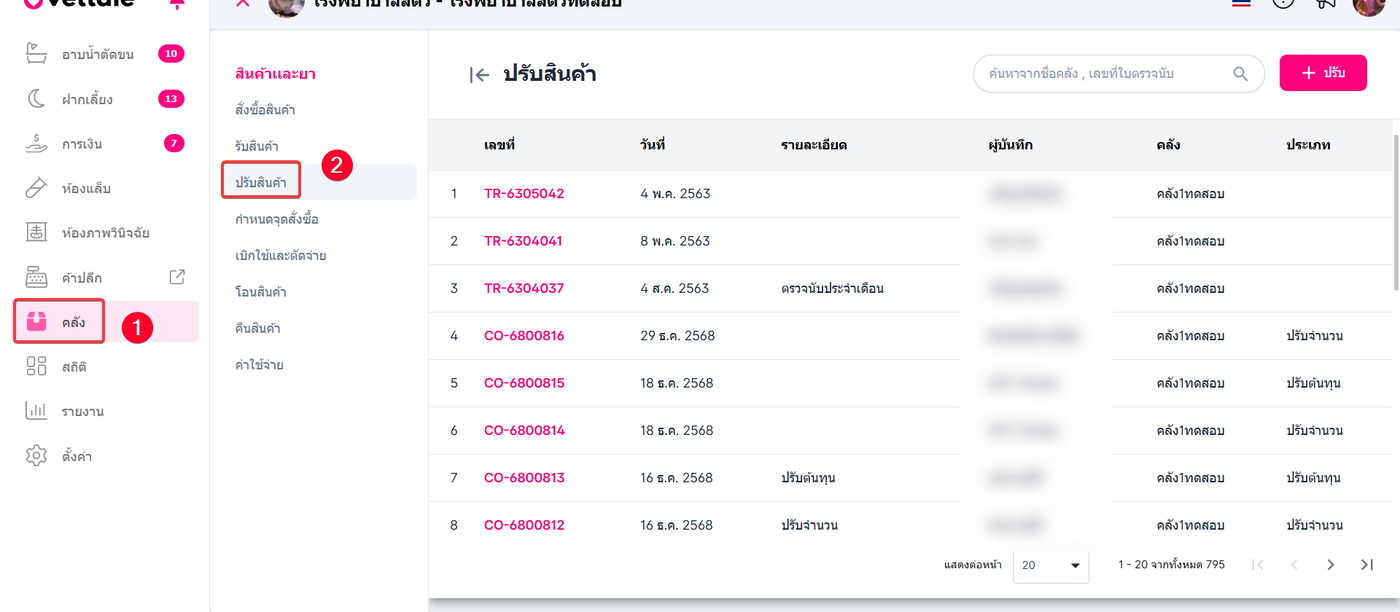Viewport: 1400px width, 612px height.
Task: Click the อาบน้ำตัดขน bathtub icon
Action: point(37,54)
